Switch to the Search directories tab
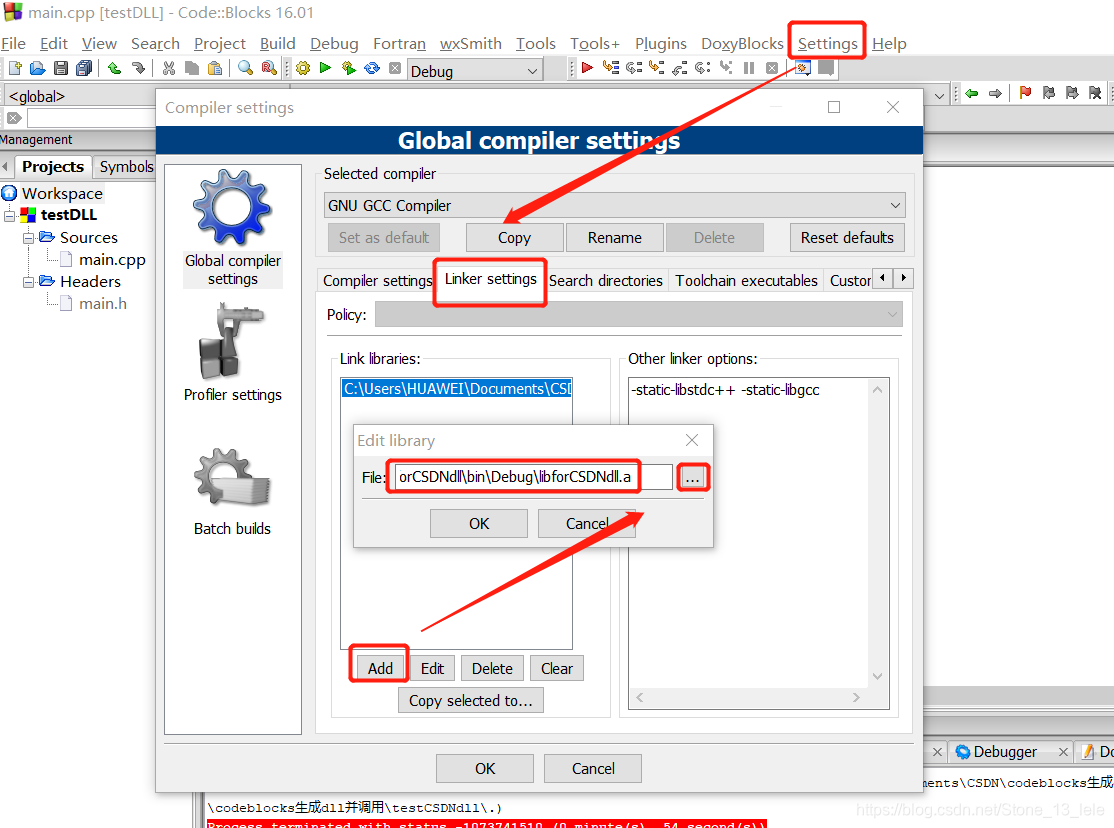 tap(605, 281)
